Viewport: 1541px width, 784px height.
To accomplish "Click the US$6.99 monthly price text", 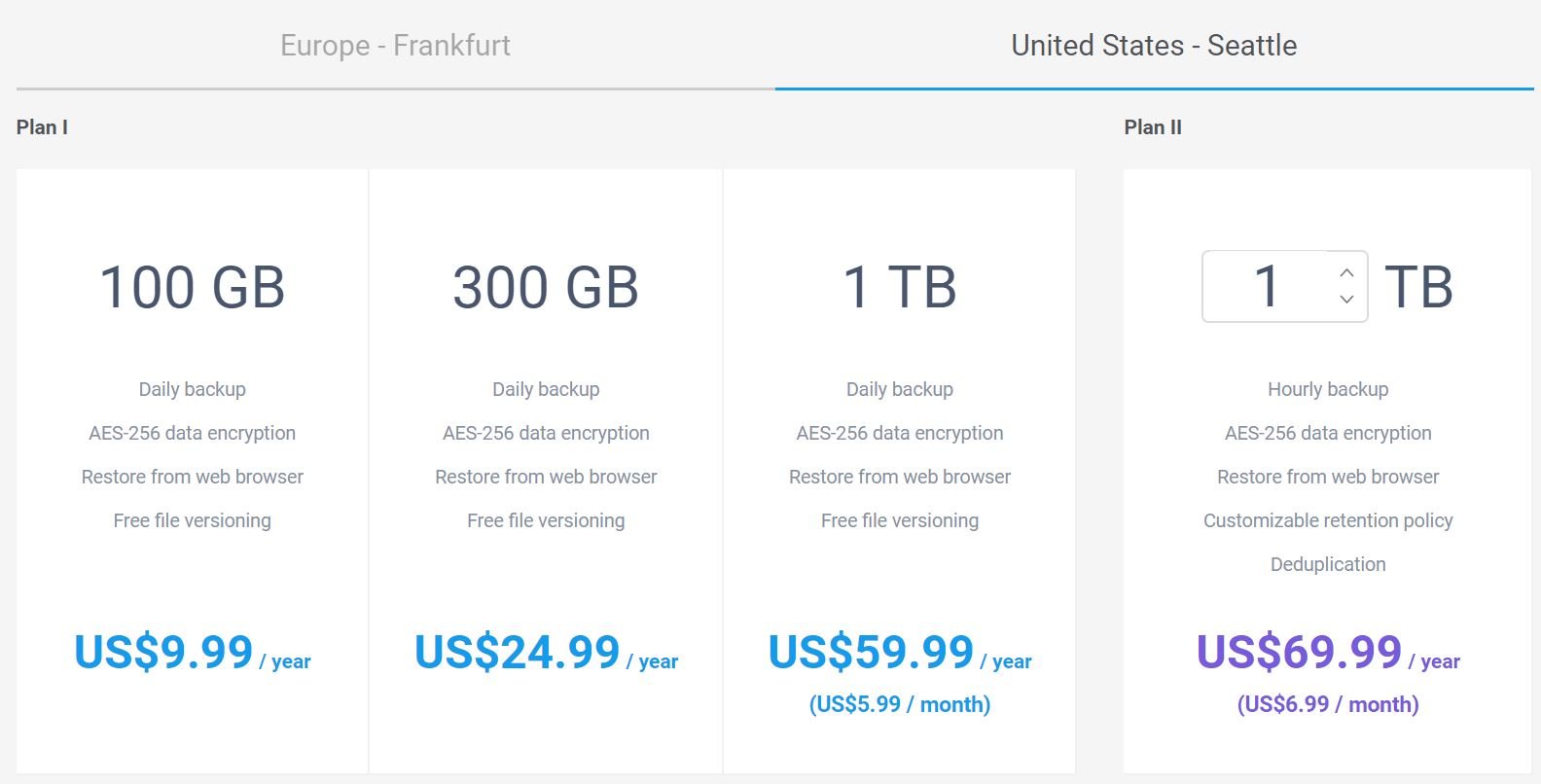I will pos(1328,703).
